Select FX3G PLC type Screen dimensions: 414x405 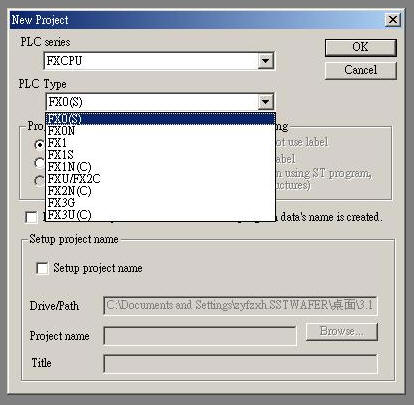[160, 203]
